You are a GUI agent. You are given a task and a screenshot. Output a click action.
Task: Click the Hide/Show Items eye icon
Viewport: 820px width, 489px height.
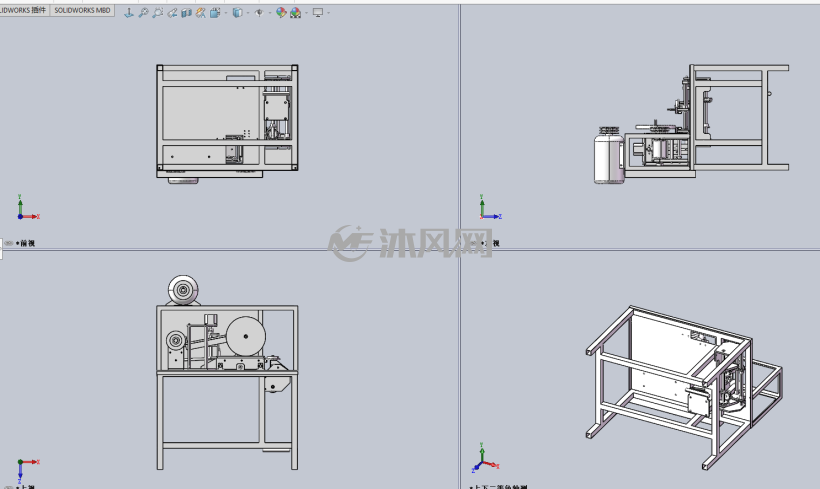coord(259,13)
